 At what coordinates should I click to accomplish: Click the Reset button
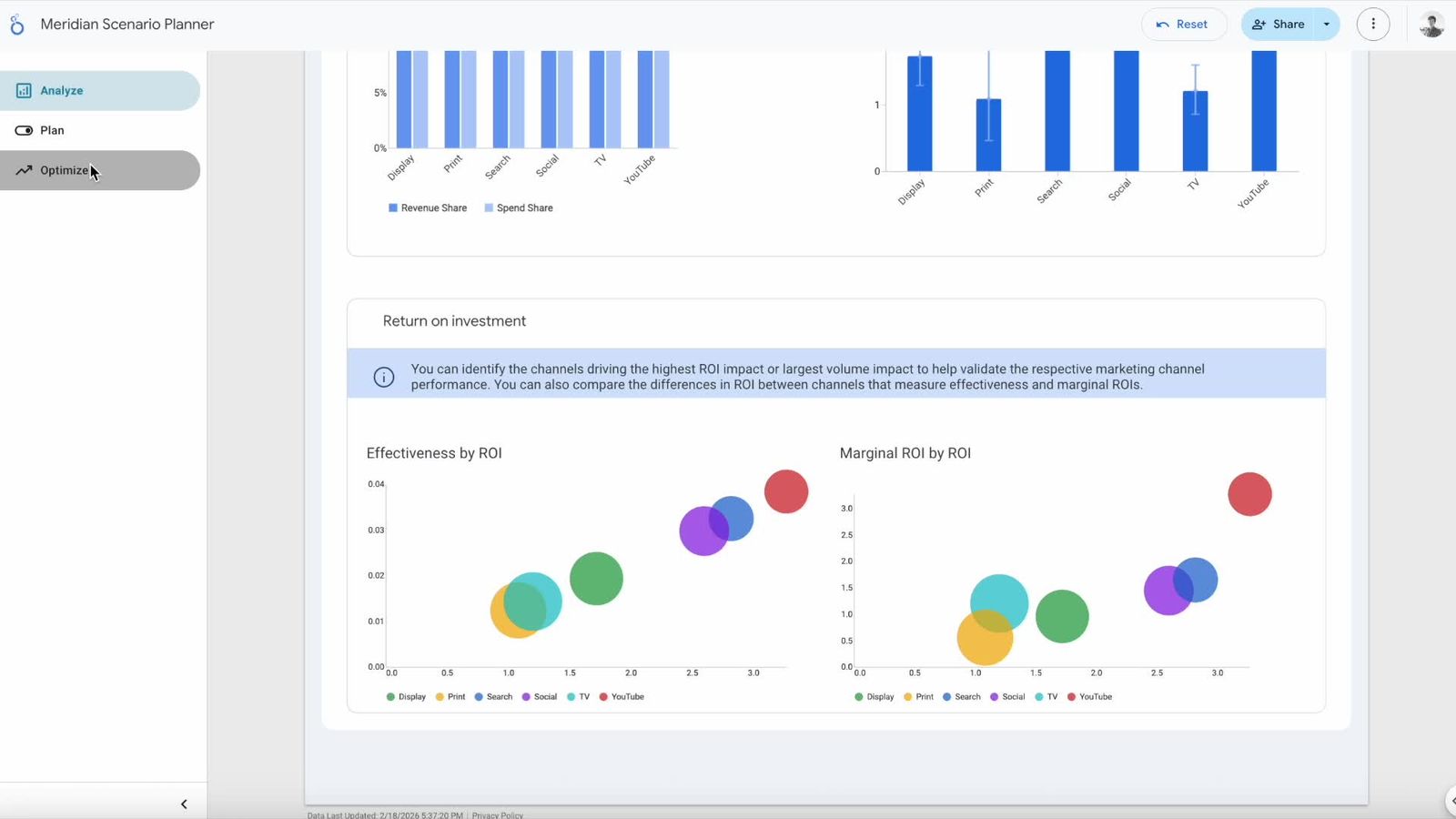pos(1184,25)
